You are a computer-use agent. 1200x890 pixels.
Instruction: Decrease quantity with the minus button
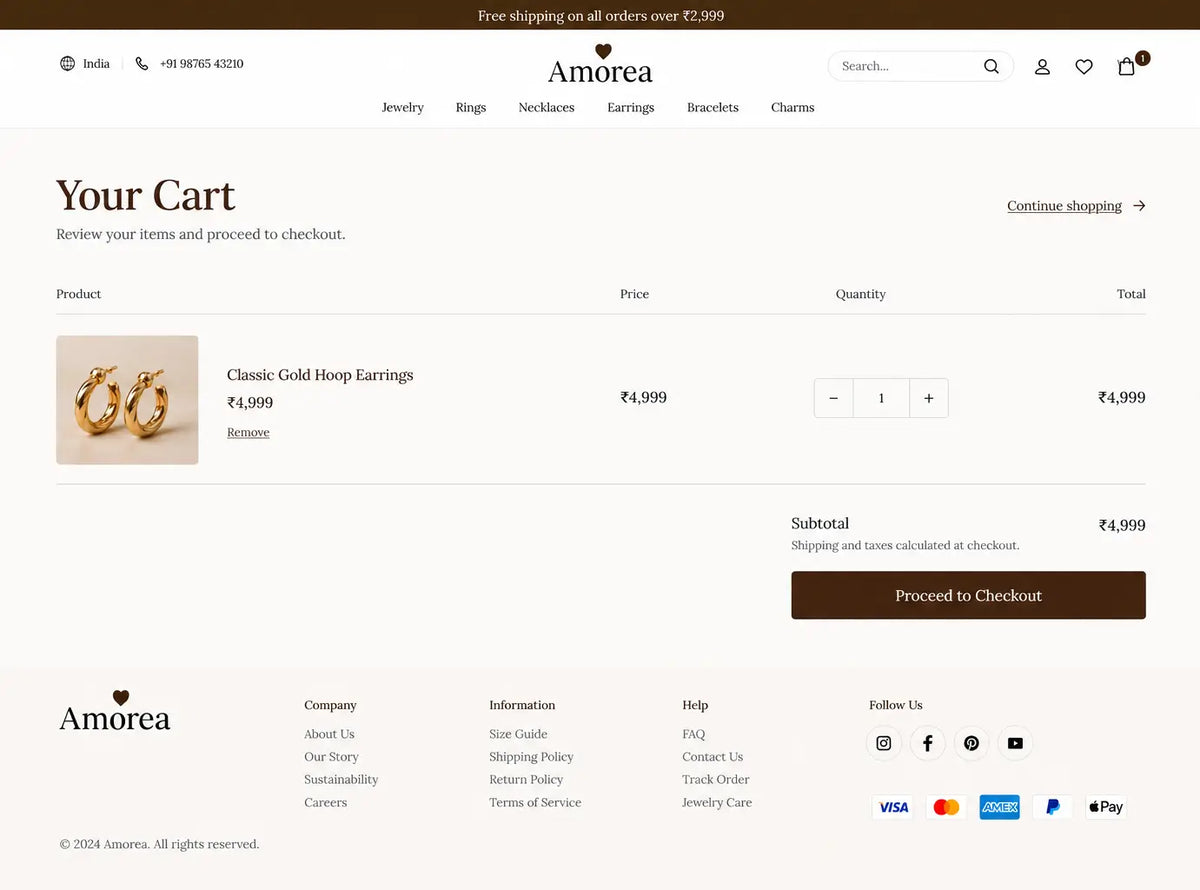coord(833,398)
